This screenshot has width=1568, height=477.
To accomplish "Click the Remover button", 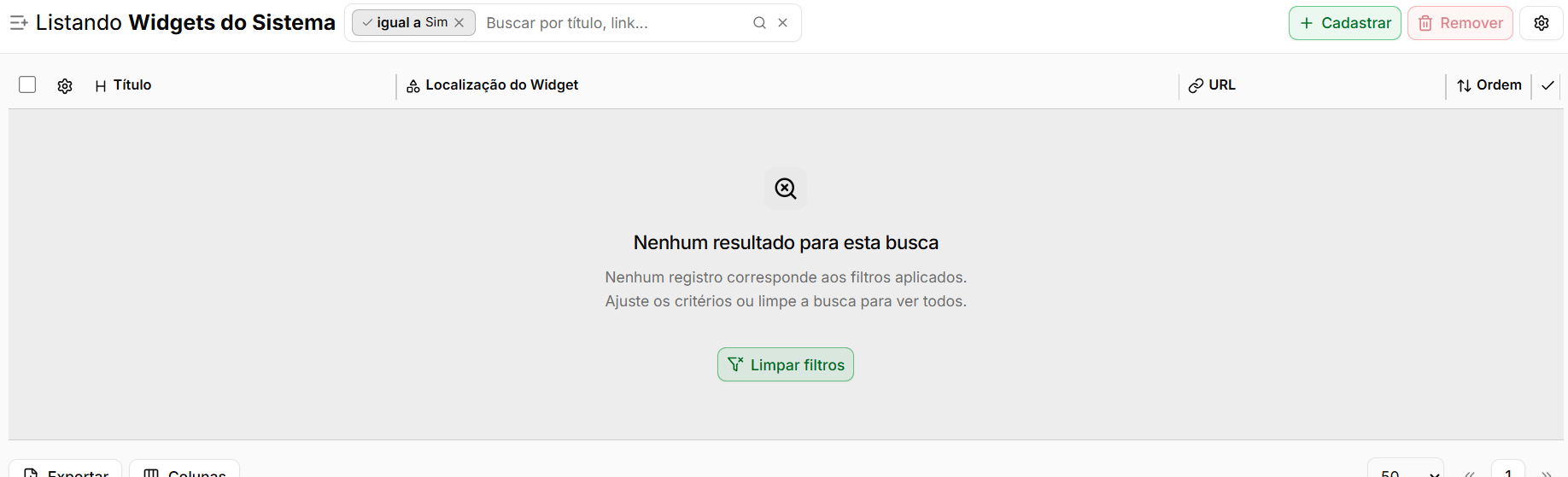I will [1460, 23].
